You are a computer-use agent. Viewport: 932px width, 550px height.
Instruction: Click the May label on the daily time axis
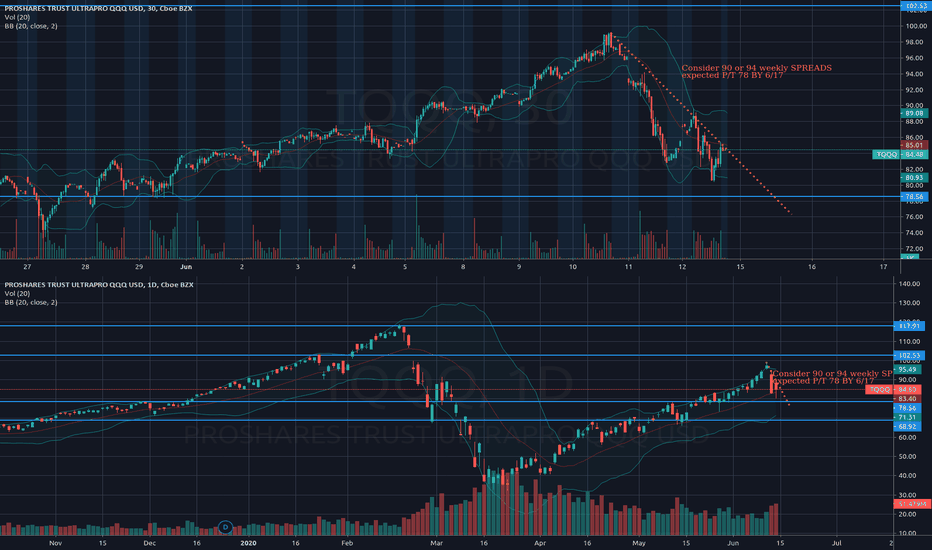click(x=639, y=543)
